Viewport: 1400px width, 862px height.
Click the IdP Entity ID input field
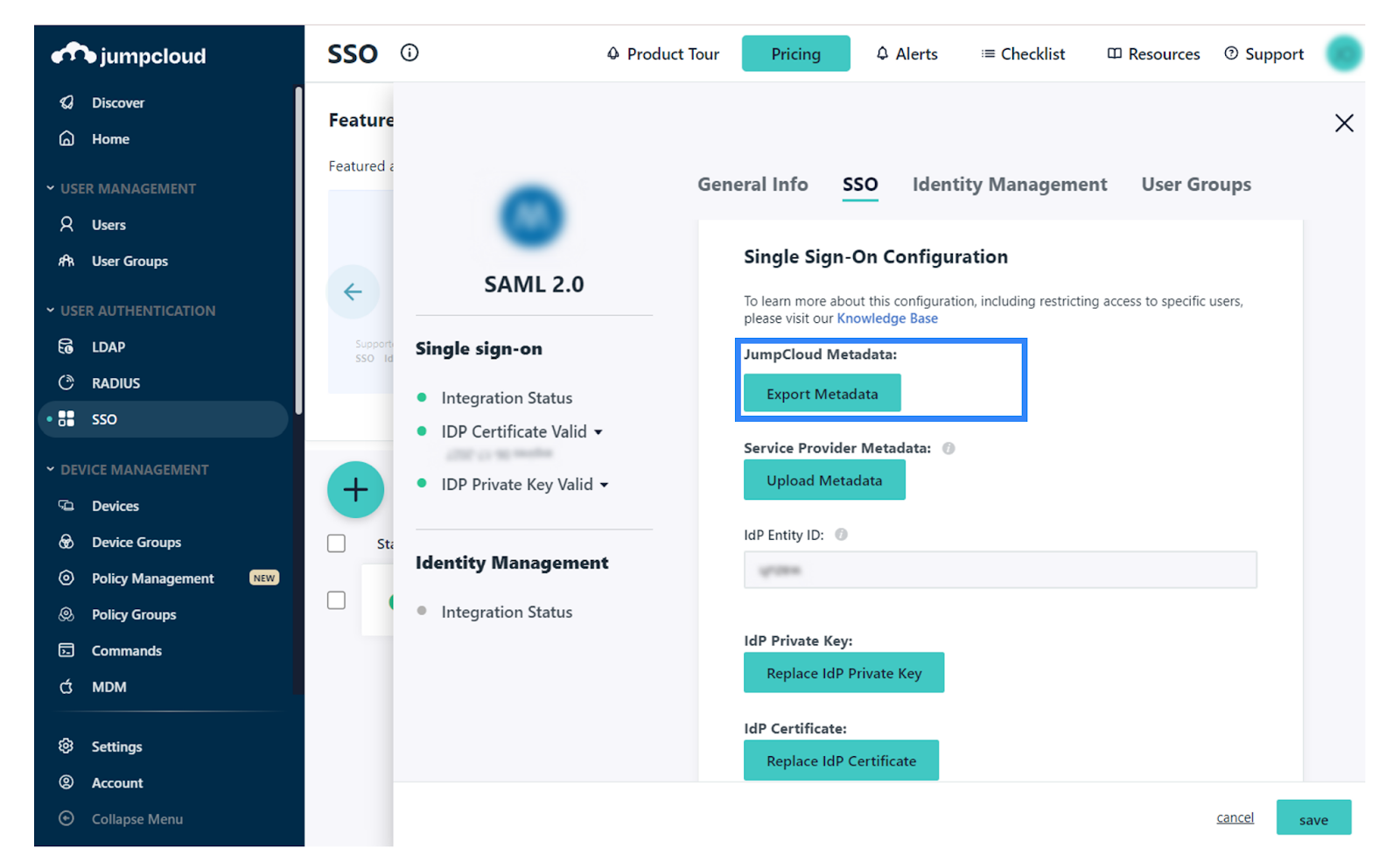point(1000,570)
